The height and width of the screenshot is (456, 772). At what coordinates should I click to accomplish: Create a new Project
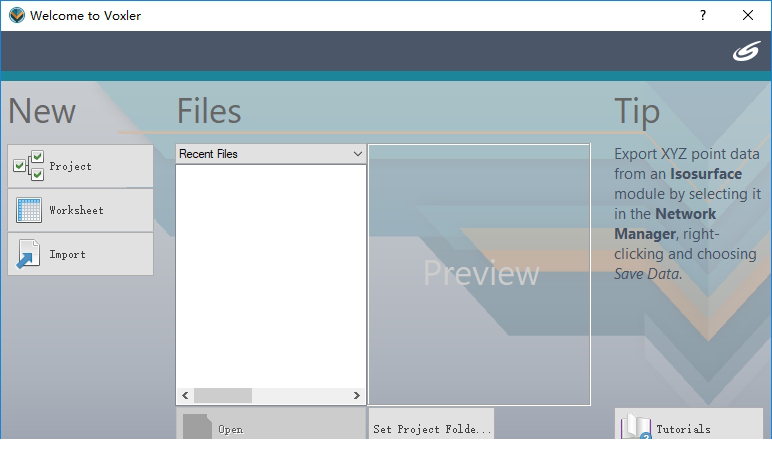(80, 166)
